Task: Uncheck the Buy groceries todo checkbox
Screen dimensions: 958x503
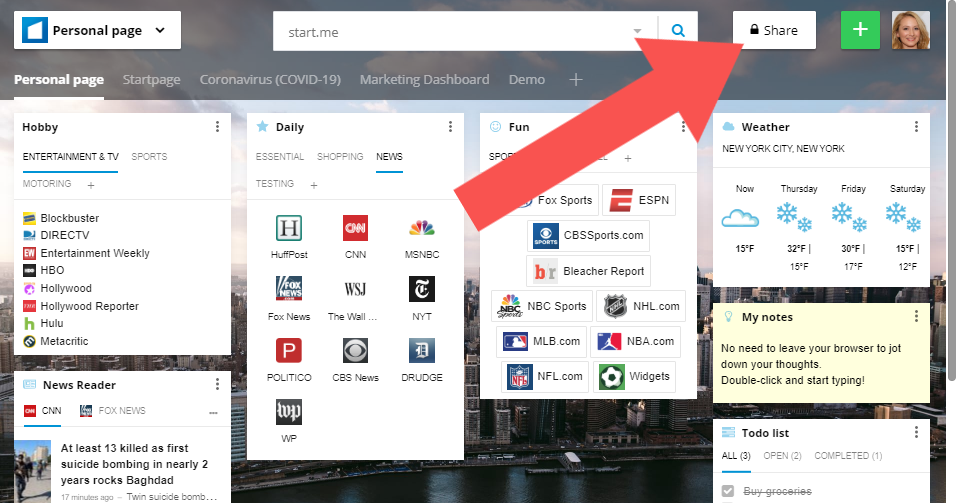Action: coord(728,491)
